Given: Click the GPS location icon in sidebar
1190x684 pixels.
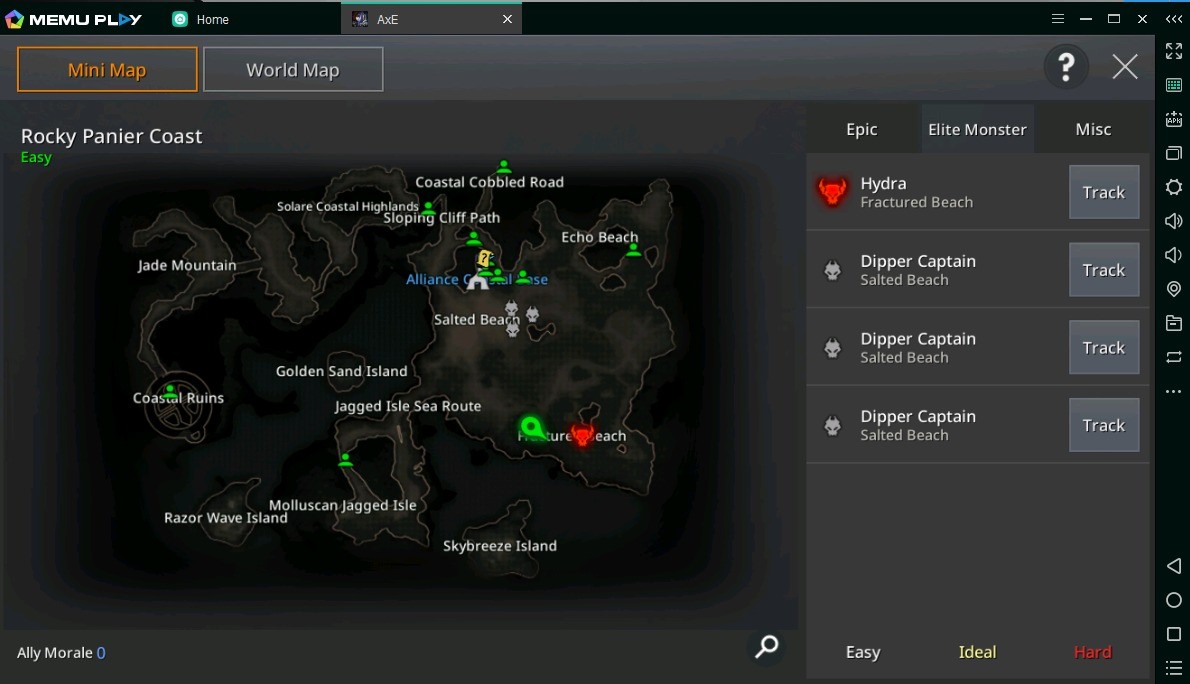Looking at the screenshot, I should (1174, 289).
